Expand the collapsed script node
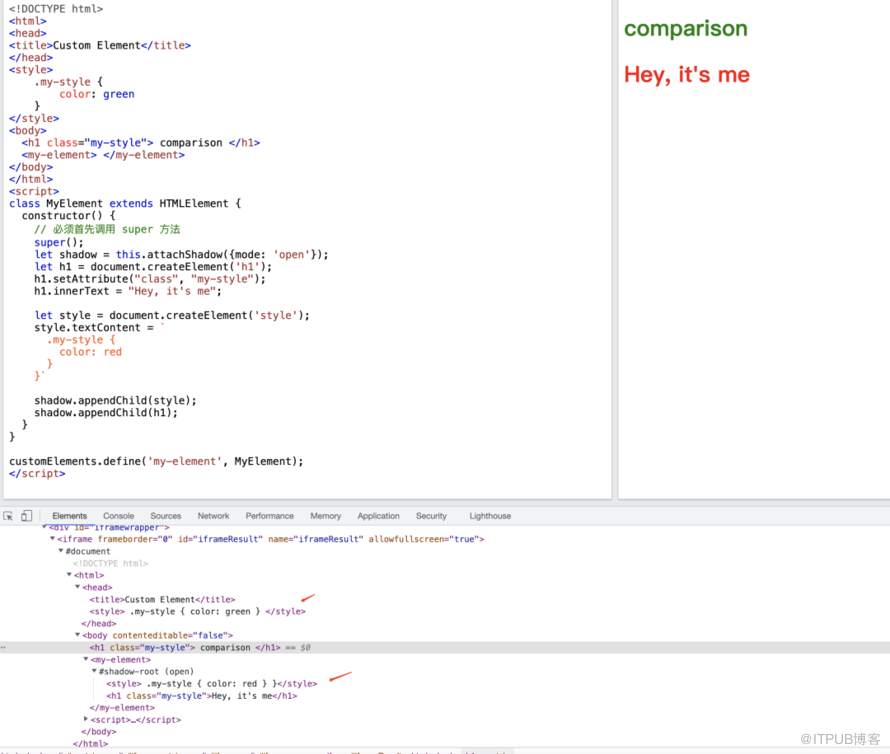 pyautogui.click(x=86, y=719)
